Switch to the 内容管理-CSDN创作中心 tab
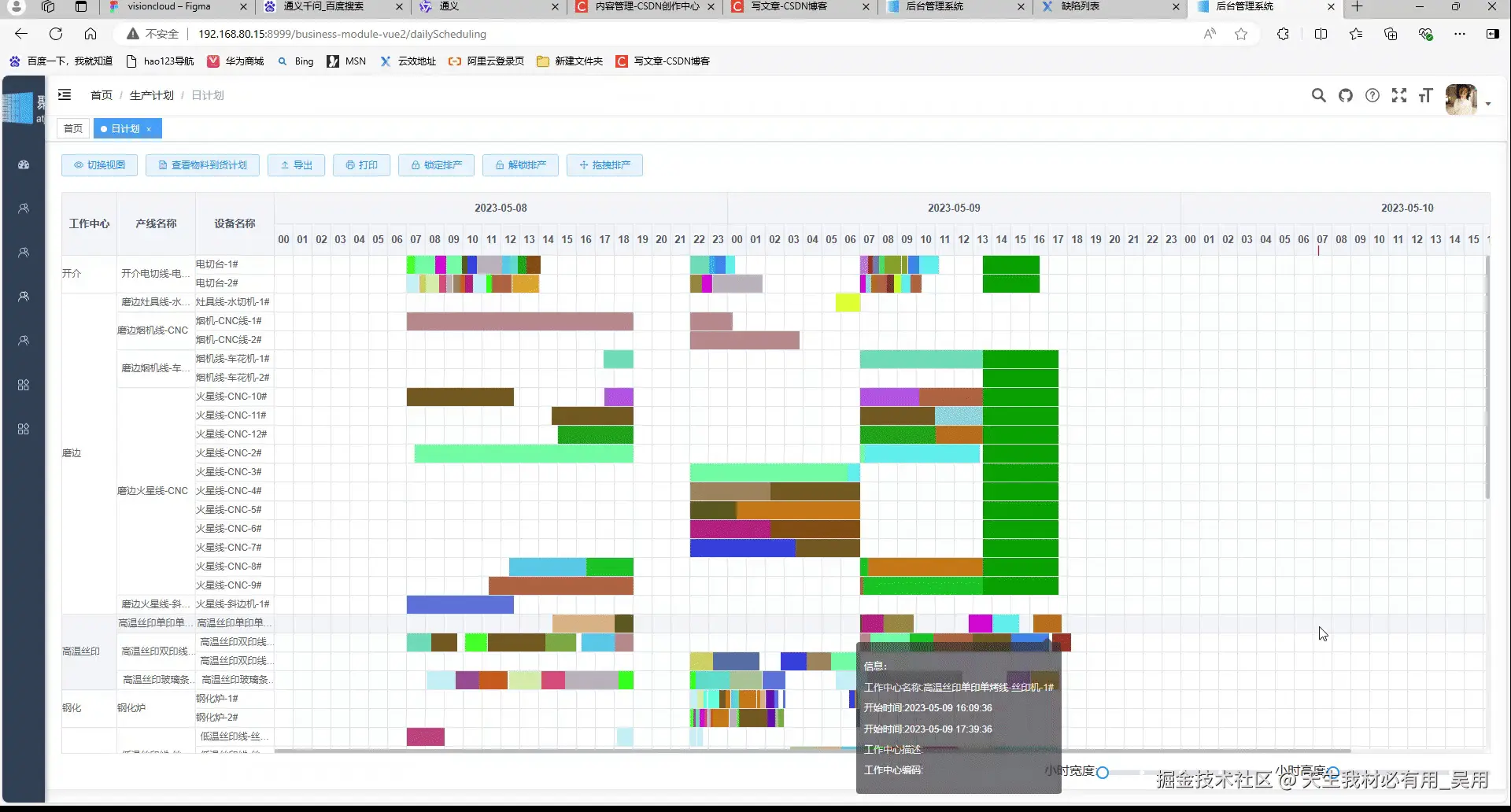This screenshot has height=812, width=1511. tap(645, 6)
